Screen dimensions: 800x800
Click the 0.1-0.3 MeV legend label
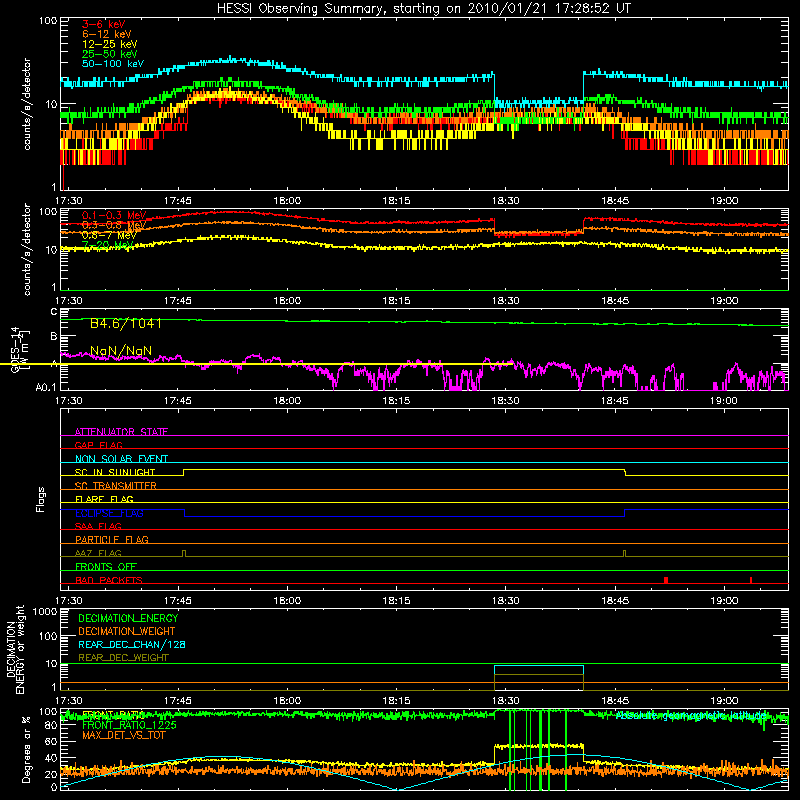(x=114, y=215)
